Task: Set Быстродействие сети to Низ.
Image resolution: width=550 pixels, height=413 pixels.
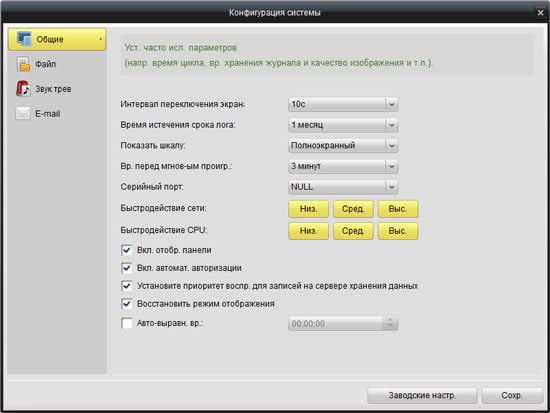Action: tap(308, 209)
